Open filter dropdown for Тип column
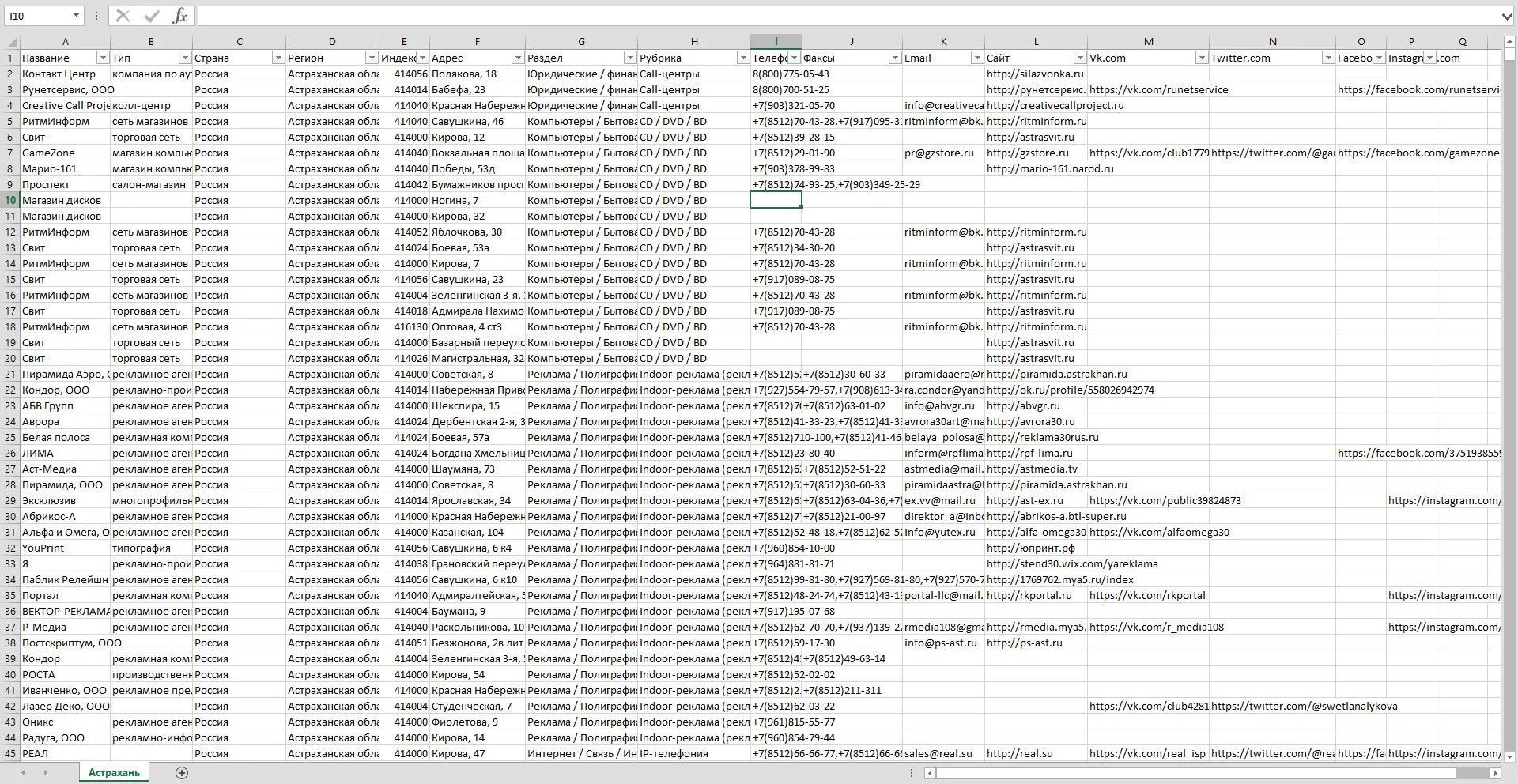 point(184,58)
